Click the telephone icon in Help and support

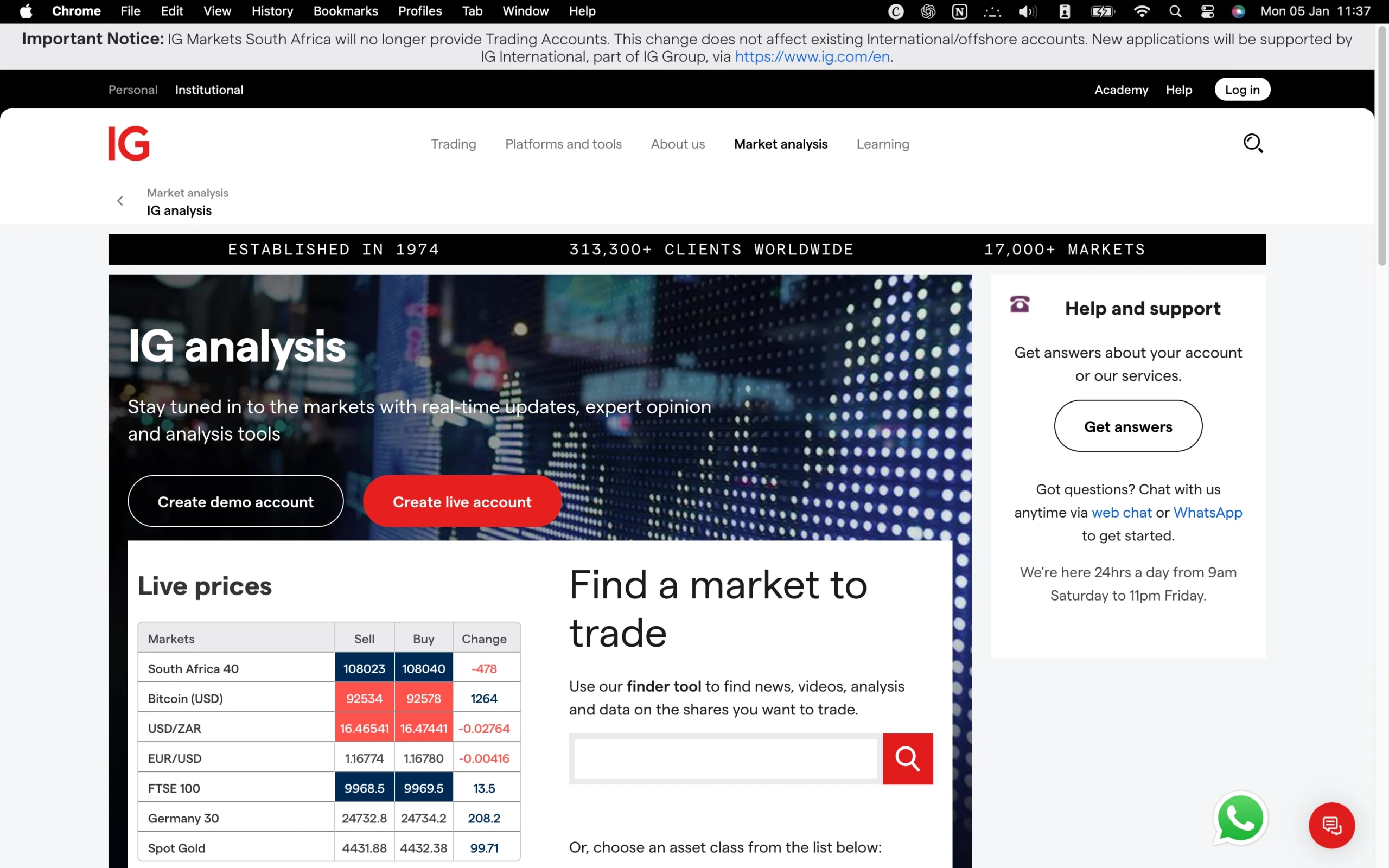click(1019, 305)
